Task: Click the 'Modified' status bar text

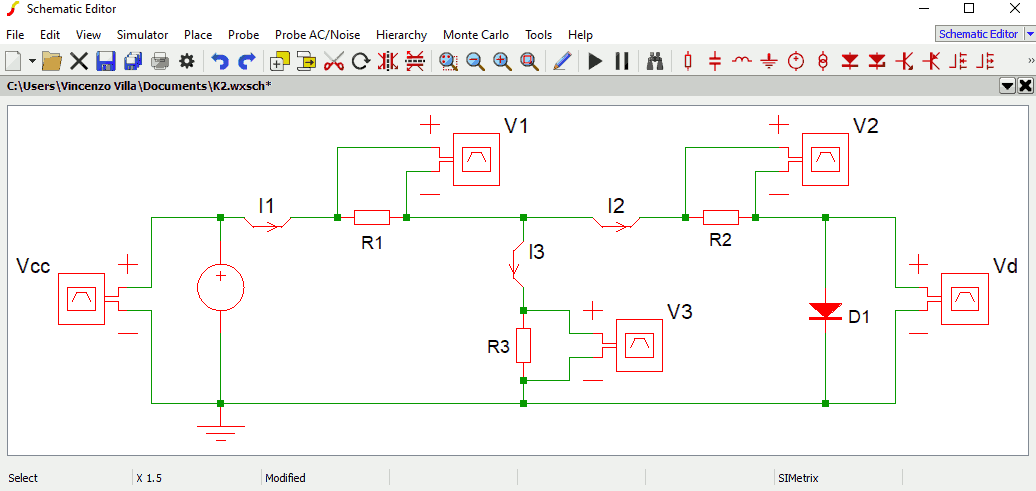Action: (285, 478)
